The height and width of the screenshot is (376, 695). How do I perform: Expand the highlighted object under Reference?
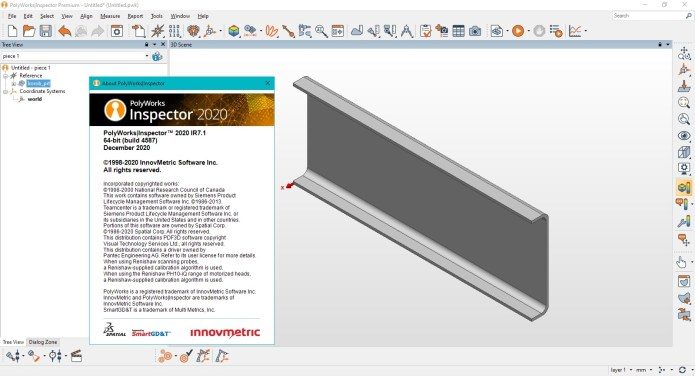click(13, 83)
